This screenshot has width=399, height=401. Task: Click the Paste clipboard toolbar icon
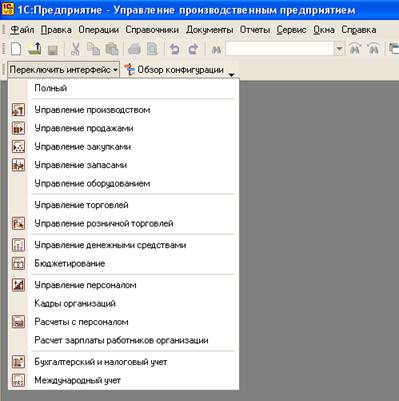tap(112, 49)
